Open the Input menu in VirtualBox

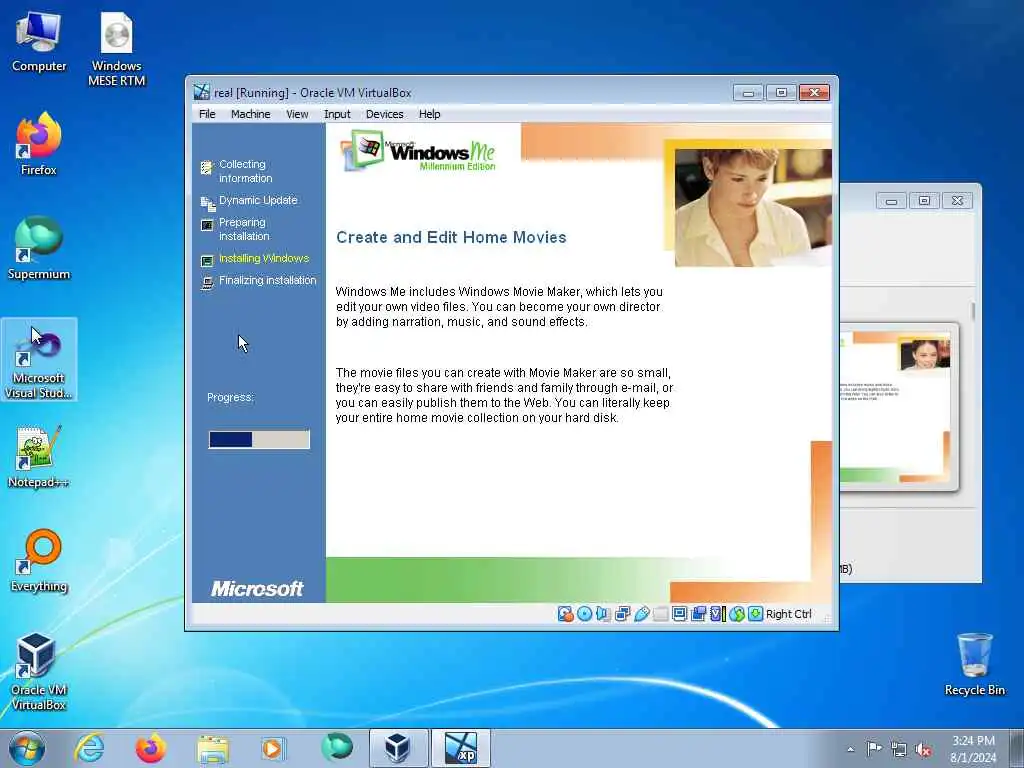(337, 114)
